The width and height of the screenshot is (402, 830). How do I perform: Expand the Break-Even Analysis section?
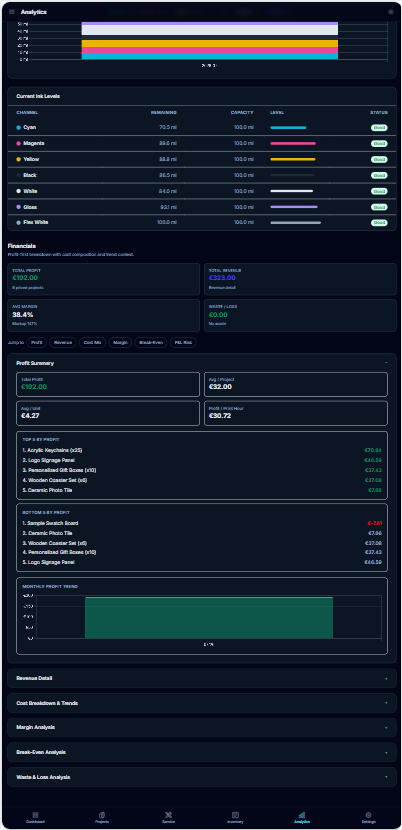202,752
